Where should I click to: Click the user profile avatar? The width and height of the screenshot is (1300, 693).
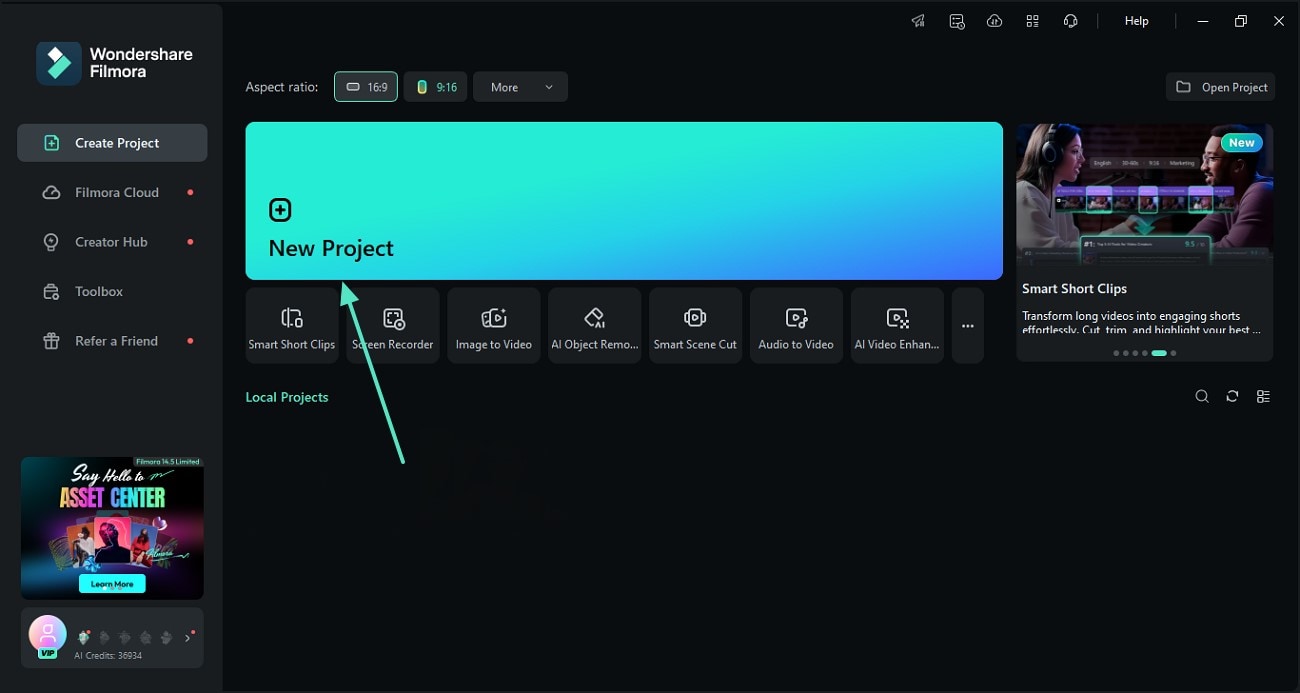47,633
